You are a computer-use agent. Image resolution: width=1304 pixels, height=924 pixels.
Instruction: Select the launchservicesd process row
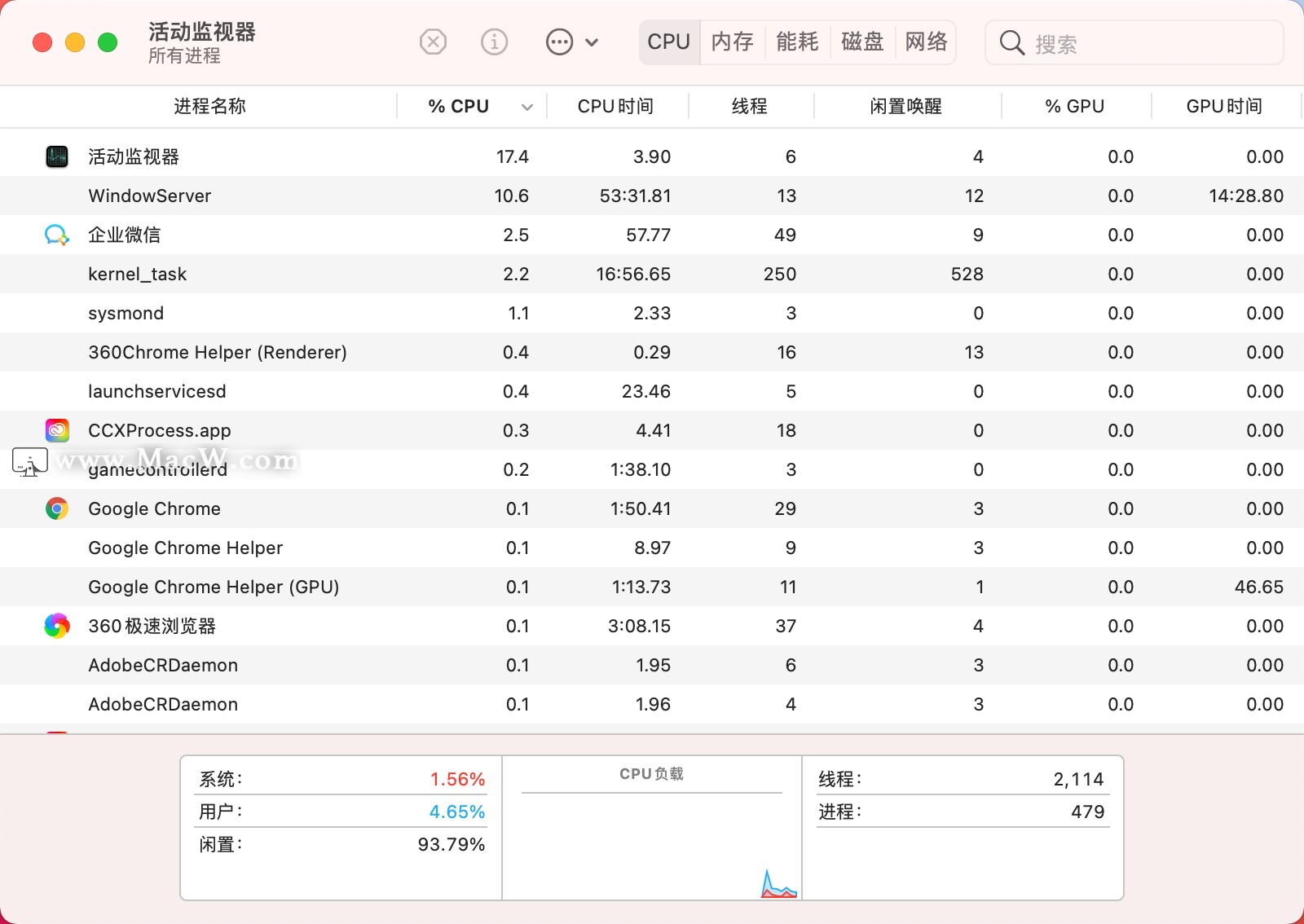pyautogui.click(x=652, y=391)
